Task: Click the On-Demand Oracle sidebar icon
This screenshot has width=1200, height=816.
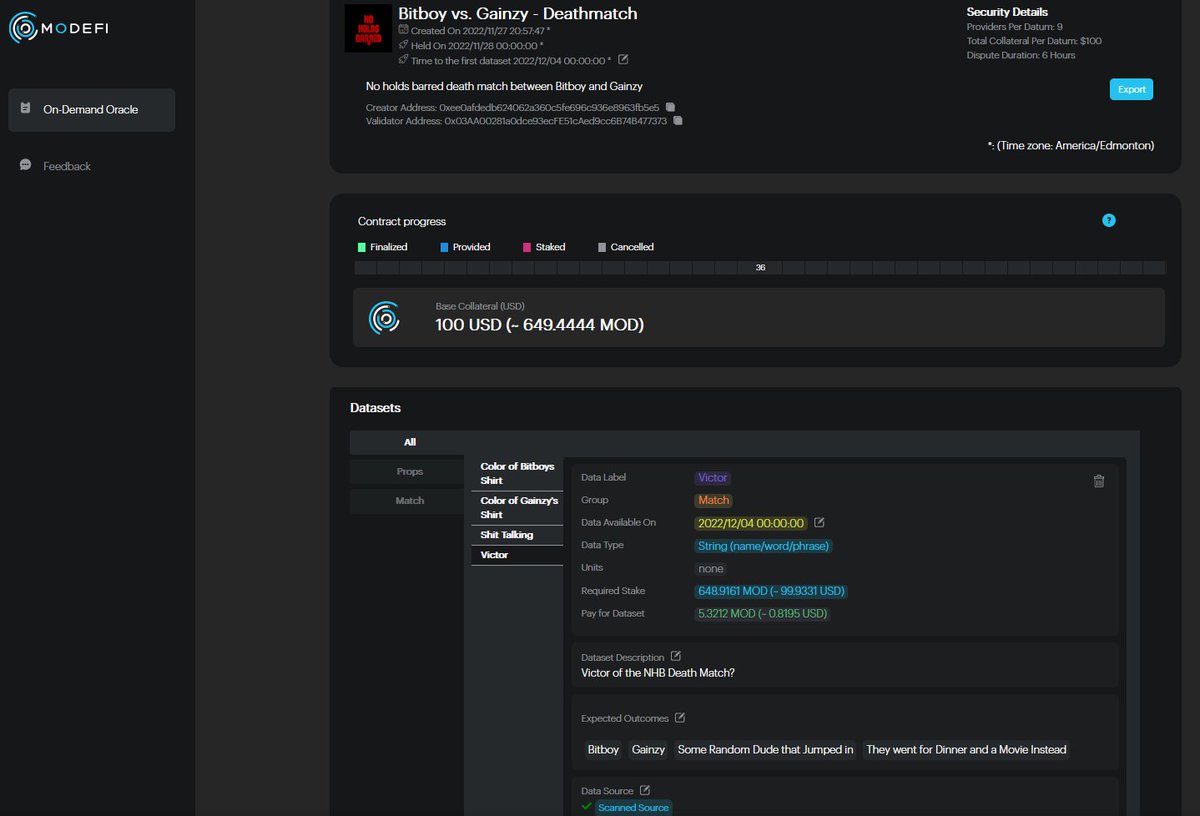Action: pos(26,109)
